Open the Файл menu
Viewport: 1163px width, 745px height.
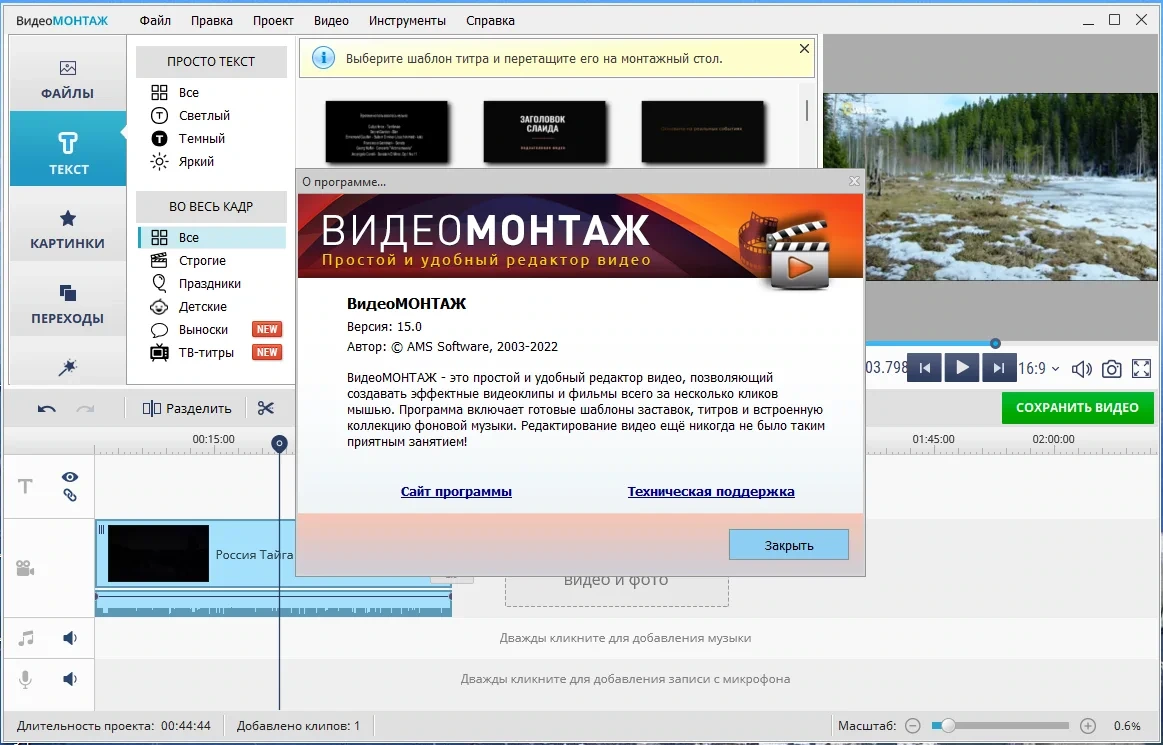click(x=155, y=21)
